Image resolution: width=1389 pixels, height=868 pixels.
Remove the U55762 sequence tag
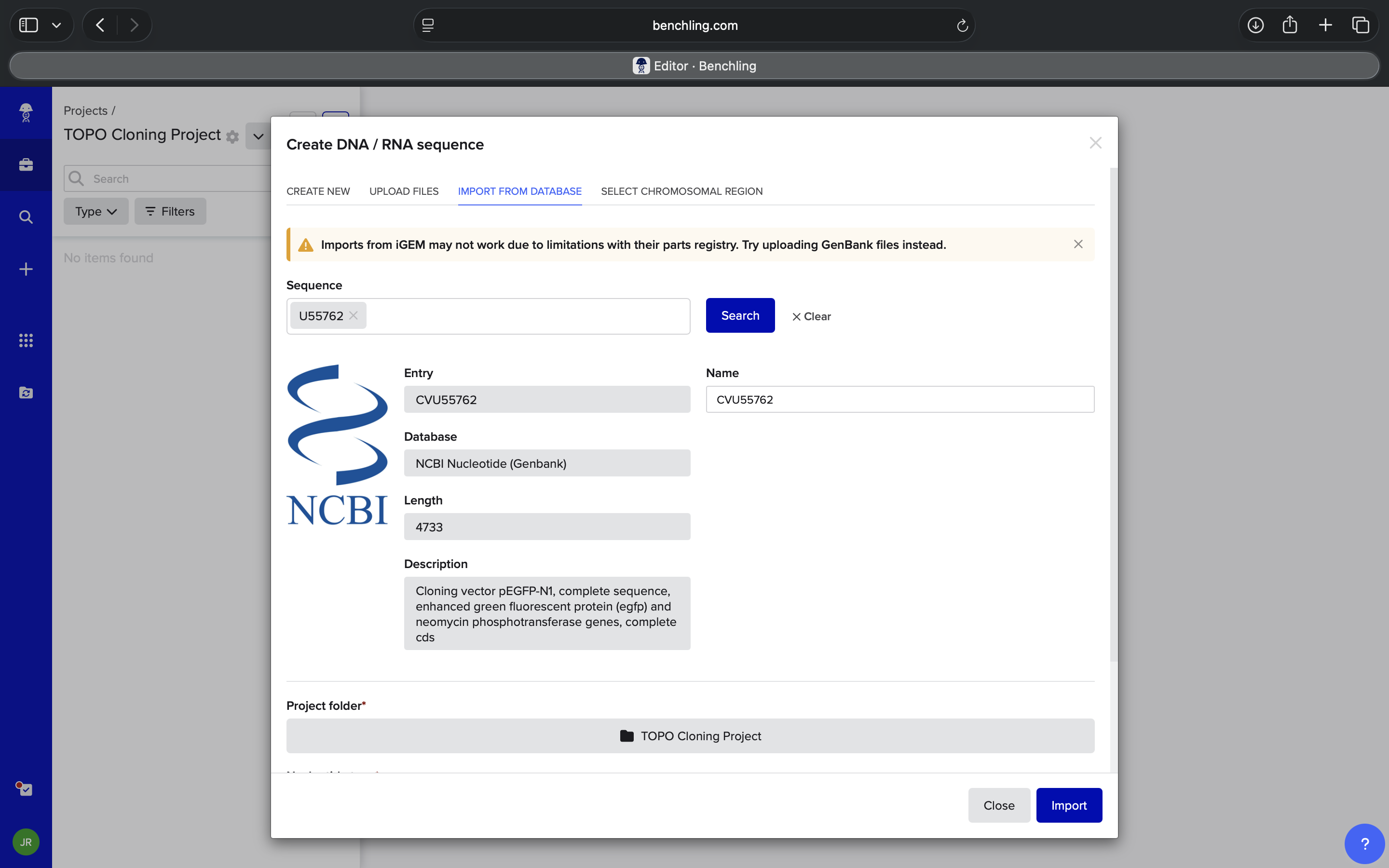354,316
